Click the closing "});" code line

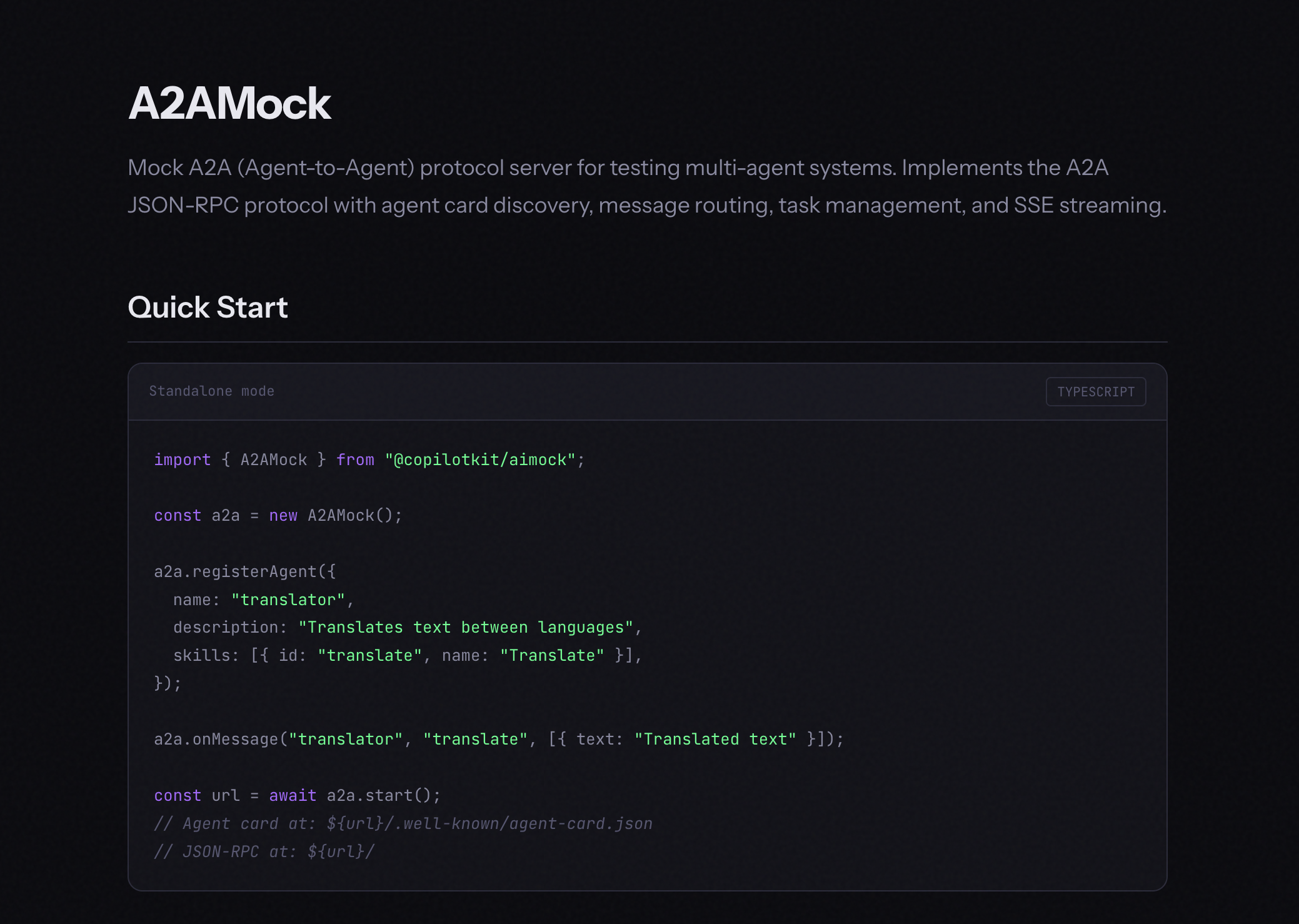pos(168,683)
